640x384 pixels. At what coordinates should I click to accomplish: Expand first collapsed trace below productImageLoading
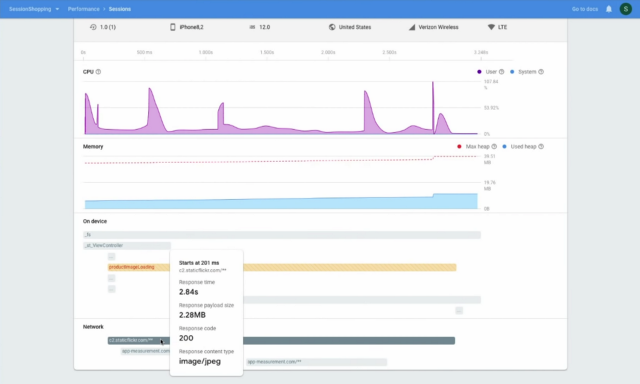tap(111, 278)
